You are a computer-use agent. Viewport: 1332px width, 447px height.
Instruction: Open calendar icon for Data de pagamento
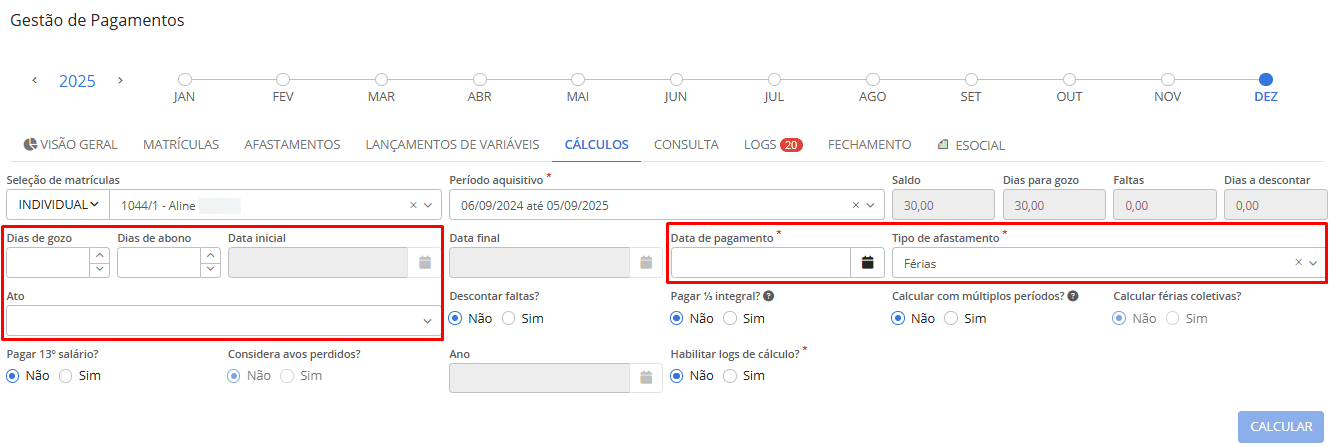click(x=868, y=263)
